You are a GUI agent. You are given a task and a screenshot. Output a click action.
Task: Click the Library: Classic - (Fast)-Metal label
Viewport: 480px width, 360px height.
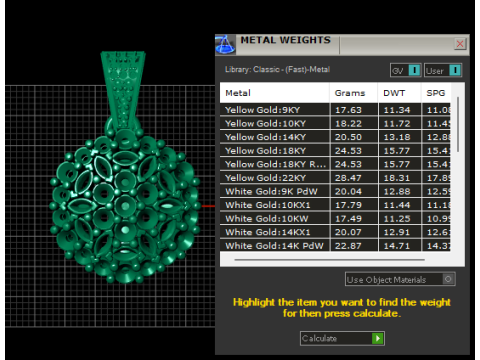tap(277, 69)
